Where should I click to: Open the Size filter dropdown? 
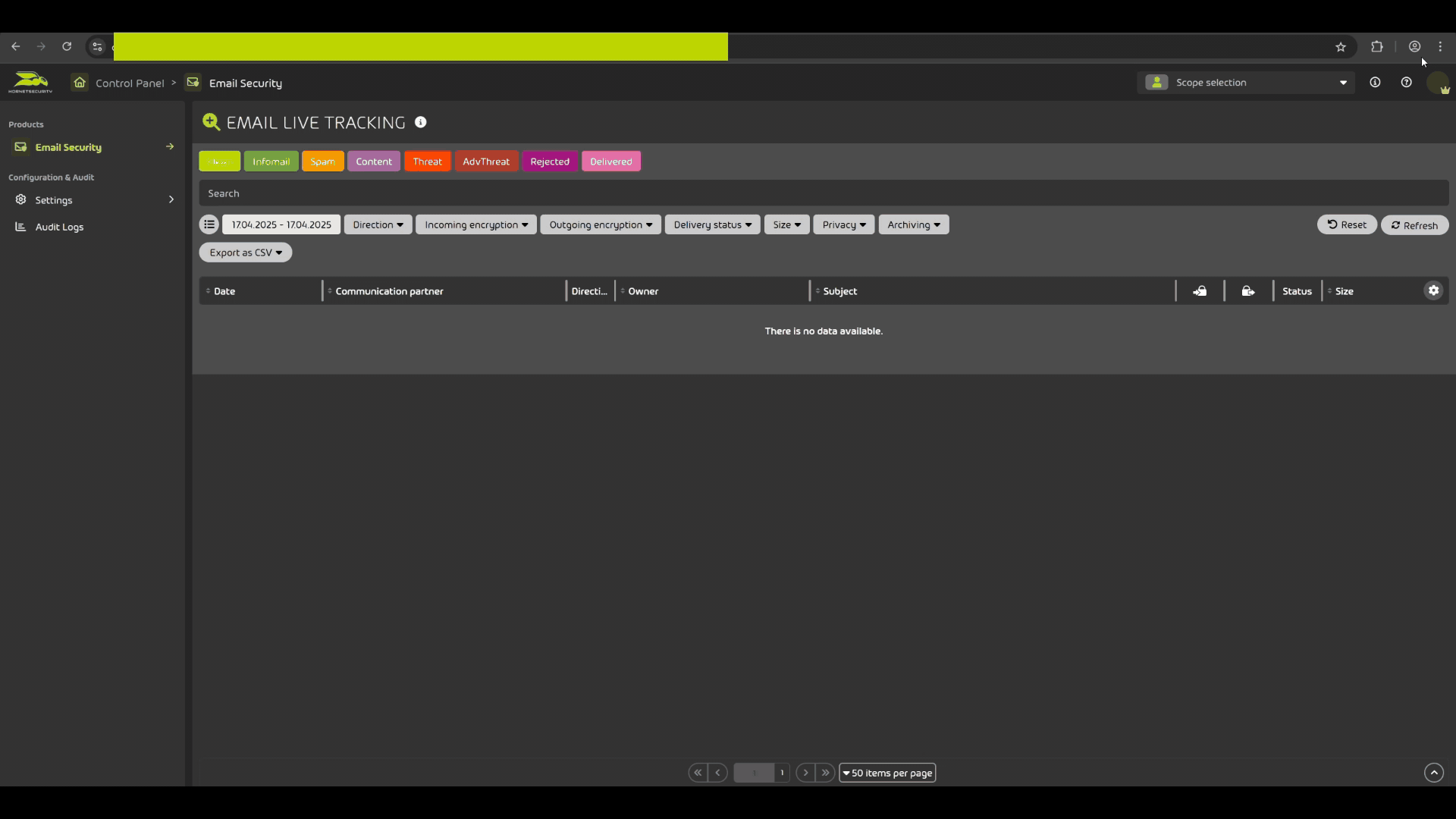click(787, 224)
